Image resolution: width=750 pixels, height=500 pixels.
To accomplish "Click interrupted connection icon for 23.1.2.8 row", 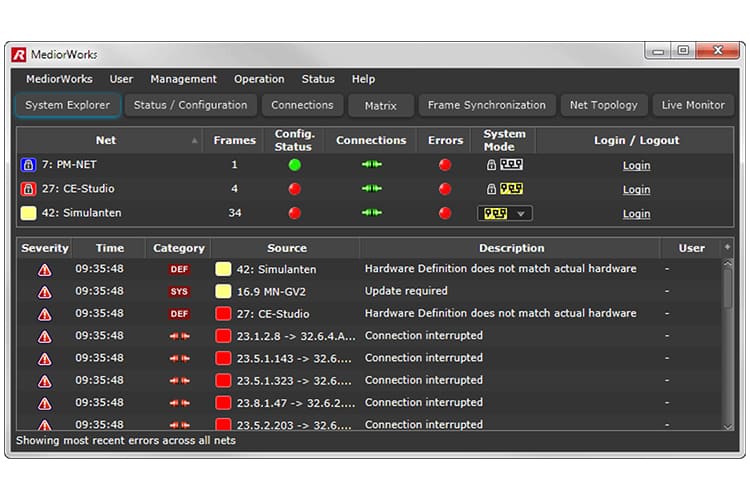I will click(179, 336).
